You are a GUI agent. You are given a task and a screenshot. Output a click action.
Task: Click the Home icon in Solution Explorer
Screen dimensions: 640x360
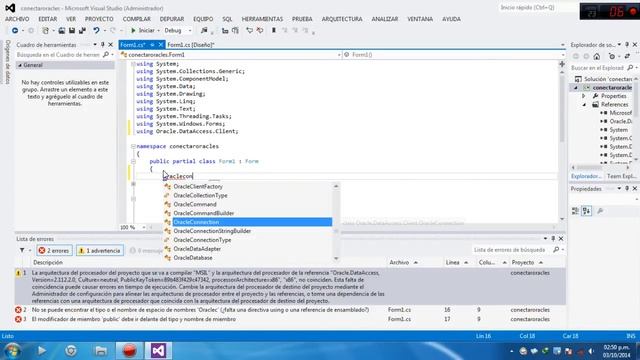coord(597,56)
